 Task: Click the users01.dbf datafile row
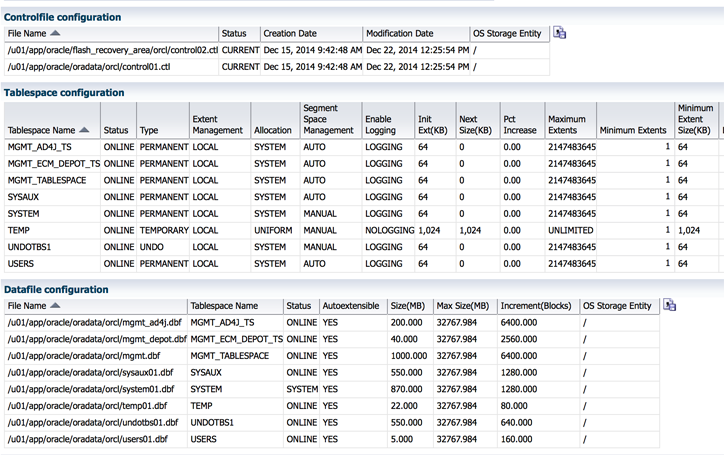point(87,439)
